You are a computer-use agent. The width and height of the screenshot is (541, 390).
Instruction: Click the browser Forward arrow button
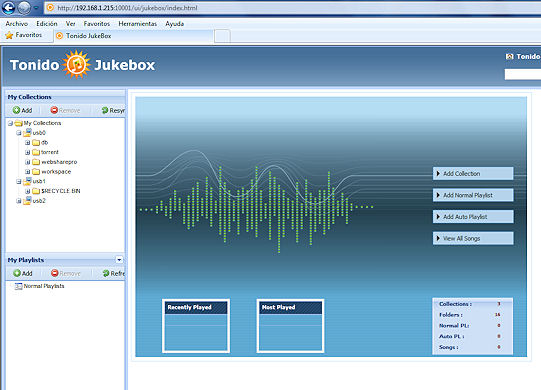24,8
